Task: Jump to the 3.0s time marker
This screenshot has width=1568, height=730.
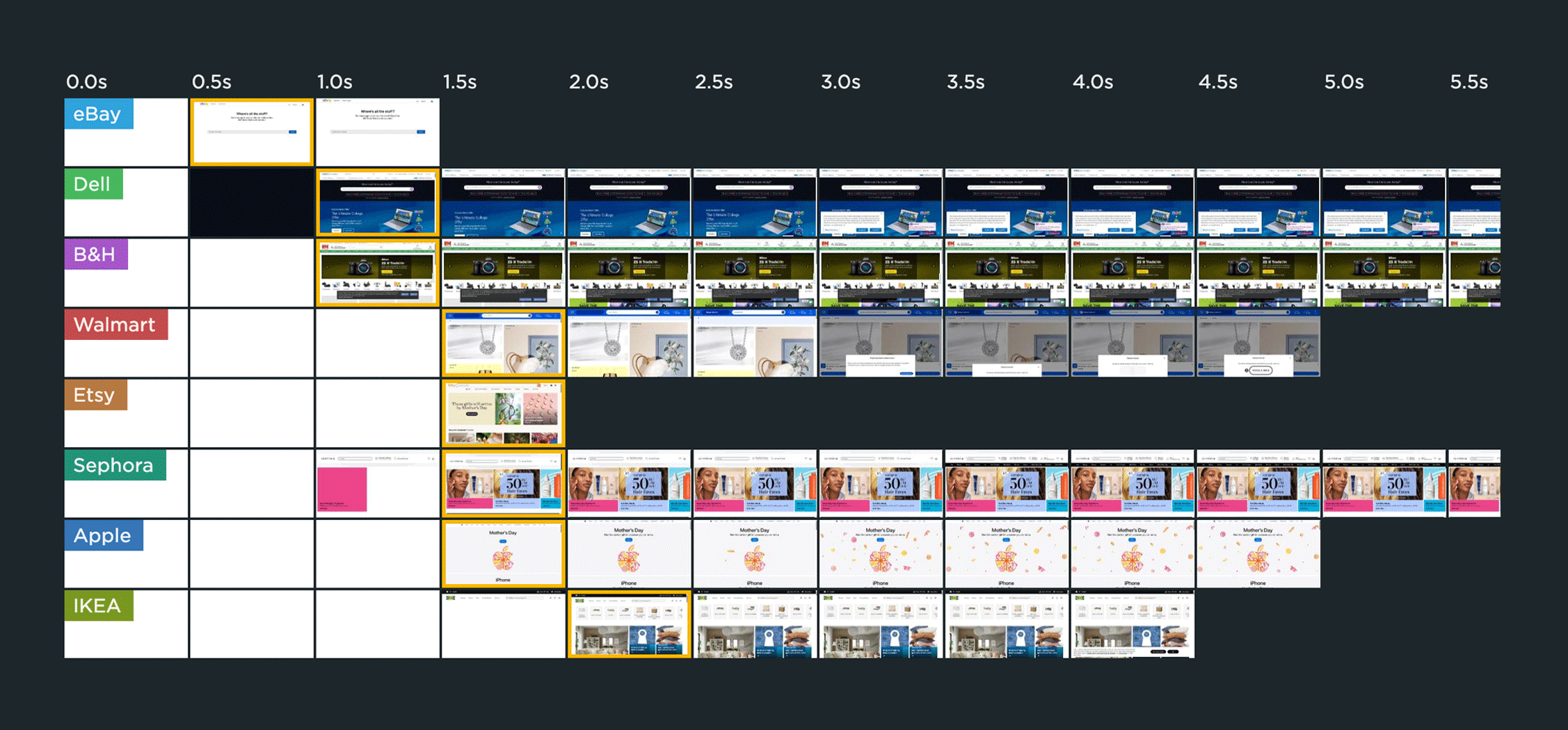Action: (840, 82)
